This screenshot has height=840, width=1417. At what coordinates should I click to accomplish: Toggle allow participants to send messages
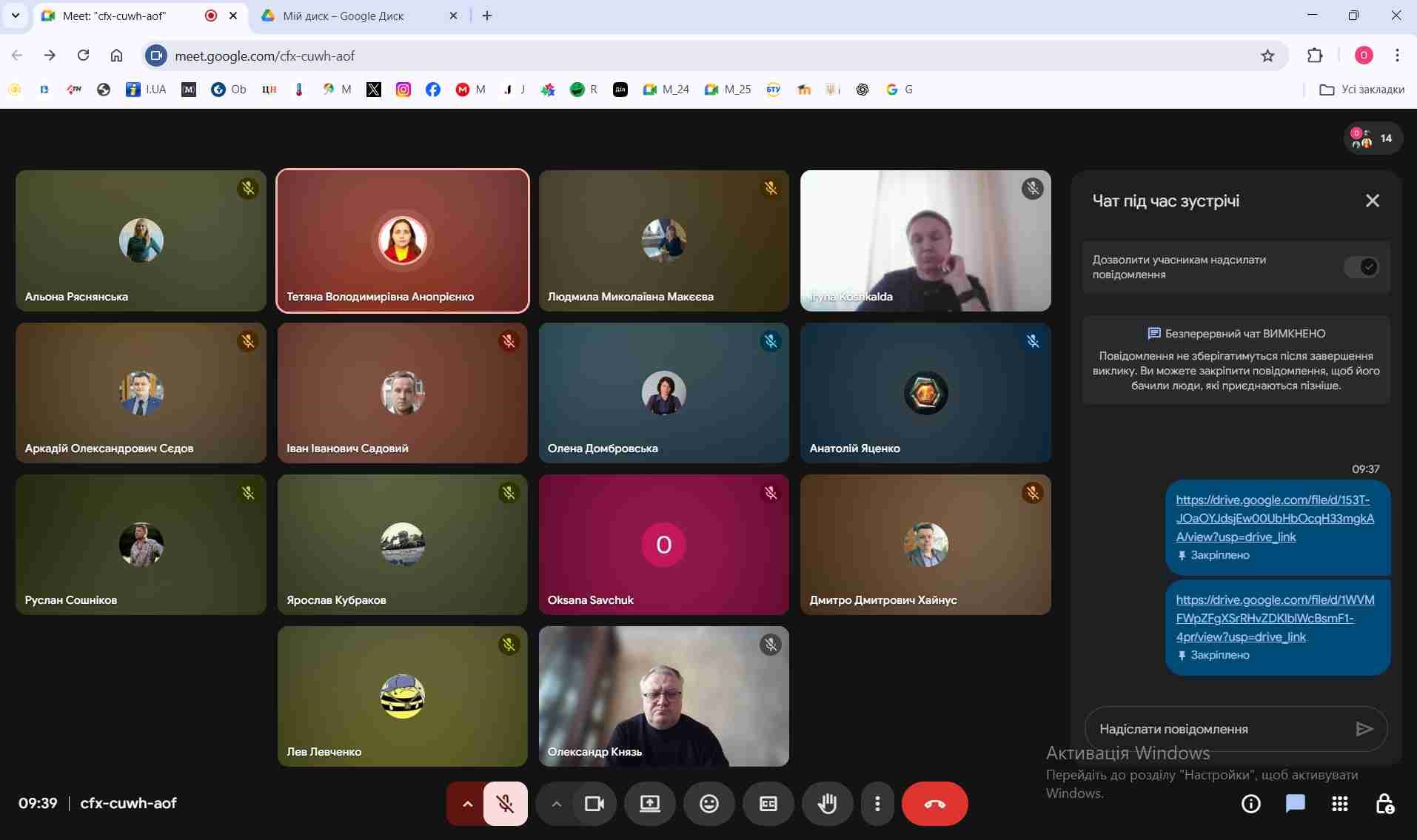click(1361, 267)
